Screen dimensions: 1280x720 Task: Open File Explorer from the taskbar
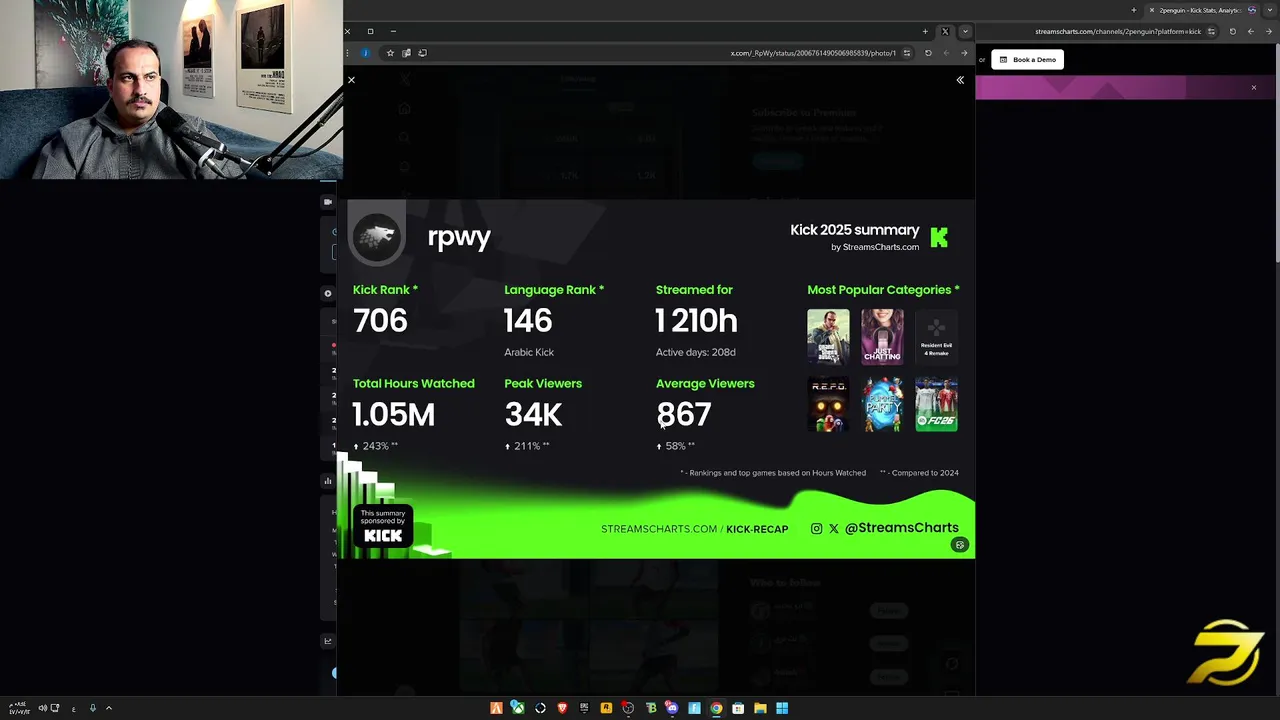point(760,708)
